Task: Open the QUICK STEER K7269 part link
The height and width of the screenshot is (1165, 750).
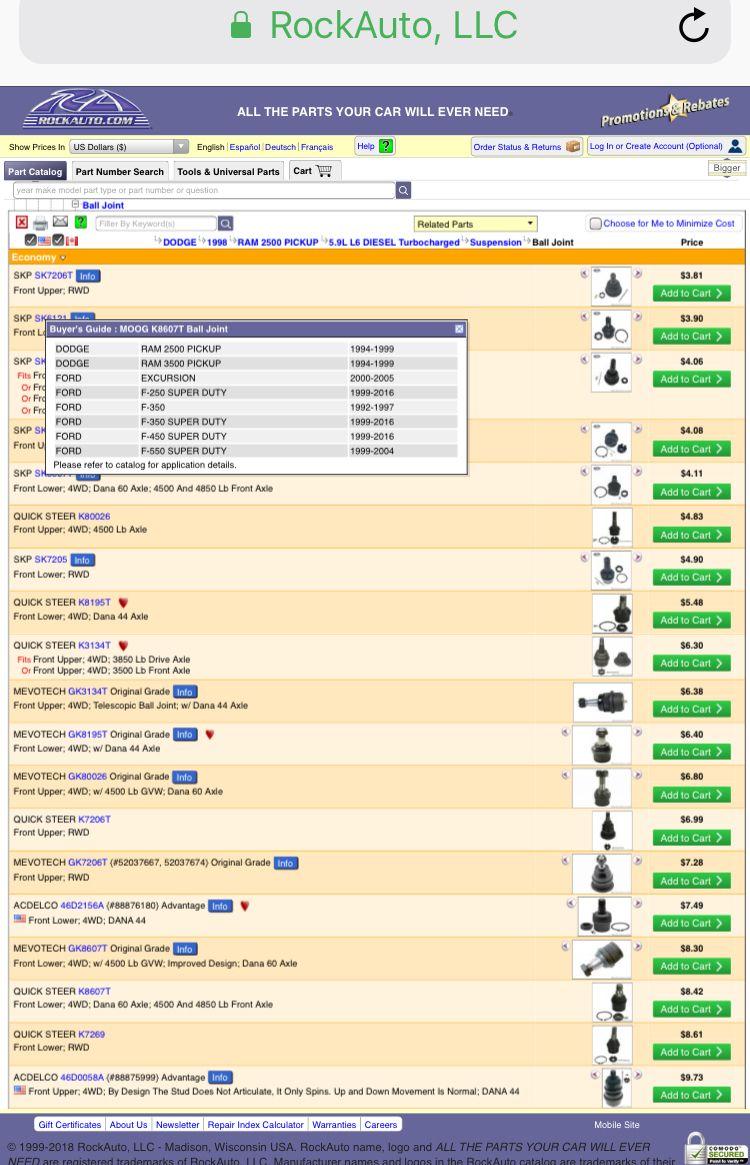Action: tap(91, 1034)
